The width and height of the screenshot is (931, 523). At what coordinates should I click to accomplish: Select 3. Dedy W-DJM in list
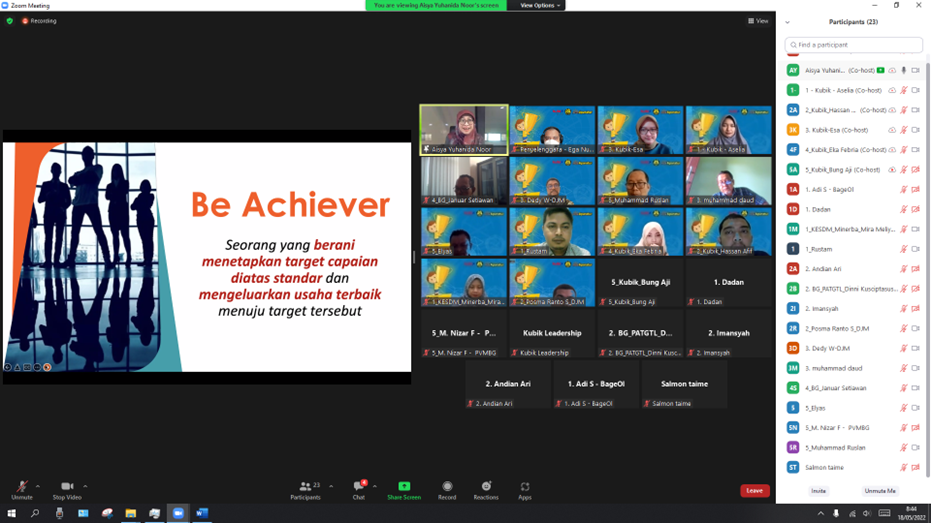point(853,348)
